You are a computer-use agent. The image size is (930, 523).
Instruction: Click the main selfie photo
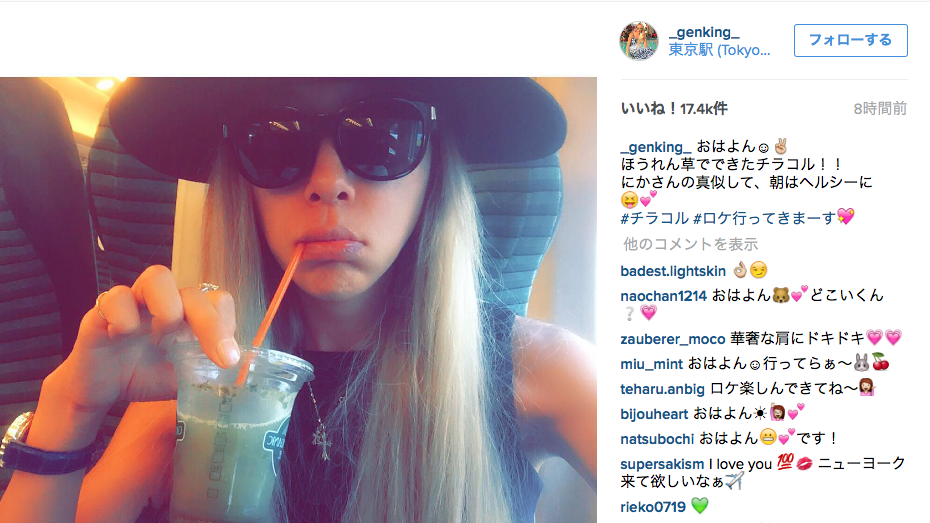point(298,300)
